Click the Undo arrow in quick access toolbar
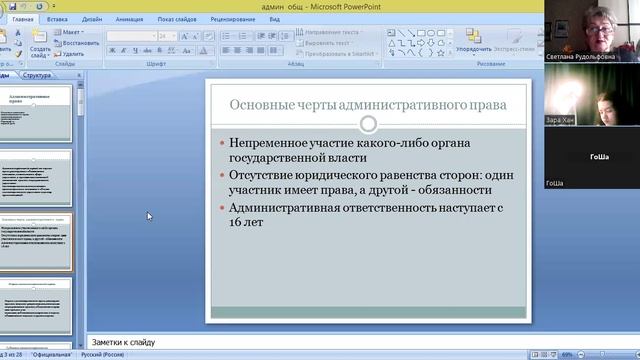Viewport: 640px width, 360px height. 24,7
